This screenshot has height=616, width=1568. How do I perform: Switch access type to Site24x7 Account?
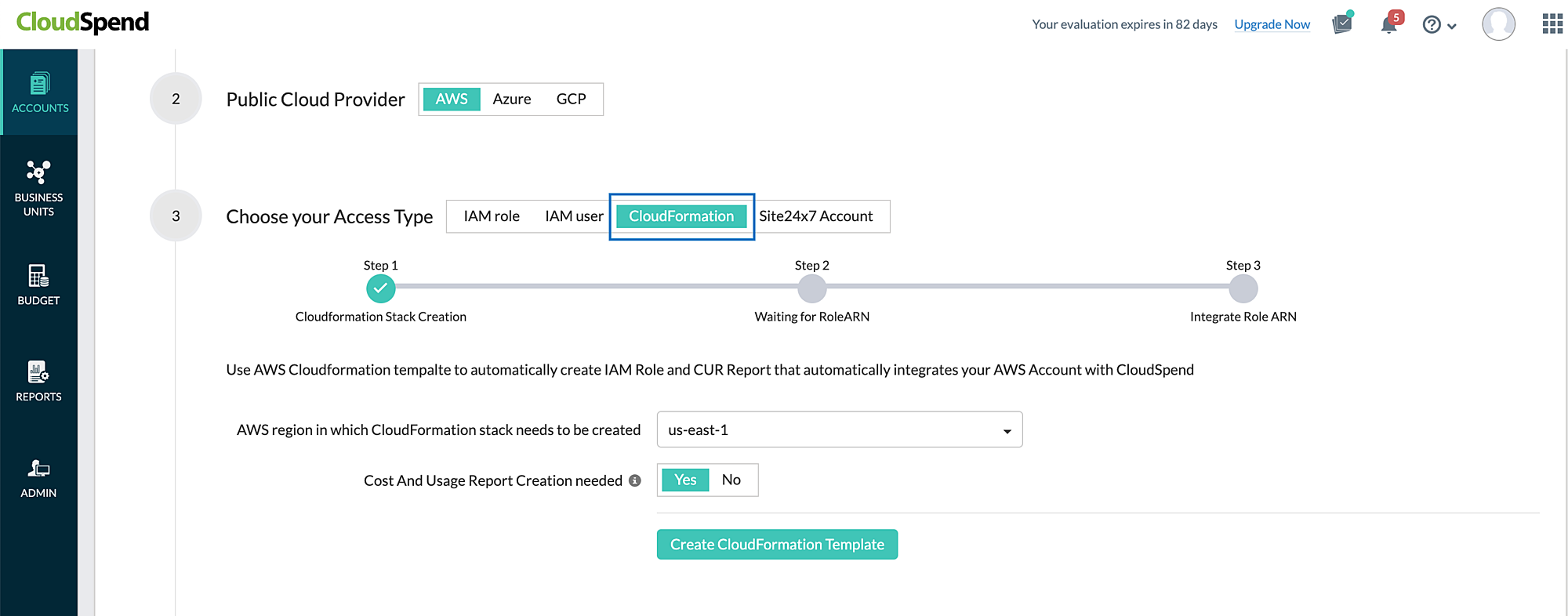pos(815,216)
